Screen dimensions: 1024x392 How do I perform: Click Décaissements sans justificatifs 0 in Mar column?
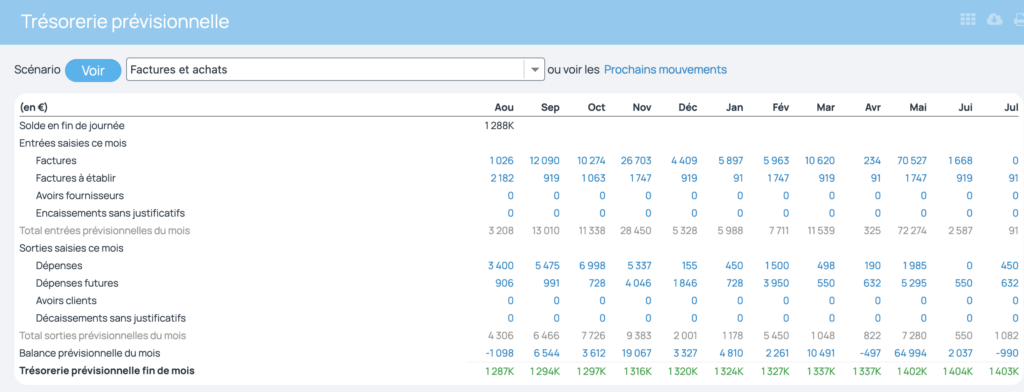coord(832,319)
